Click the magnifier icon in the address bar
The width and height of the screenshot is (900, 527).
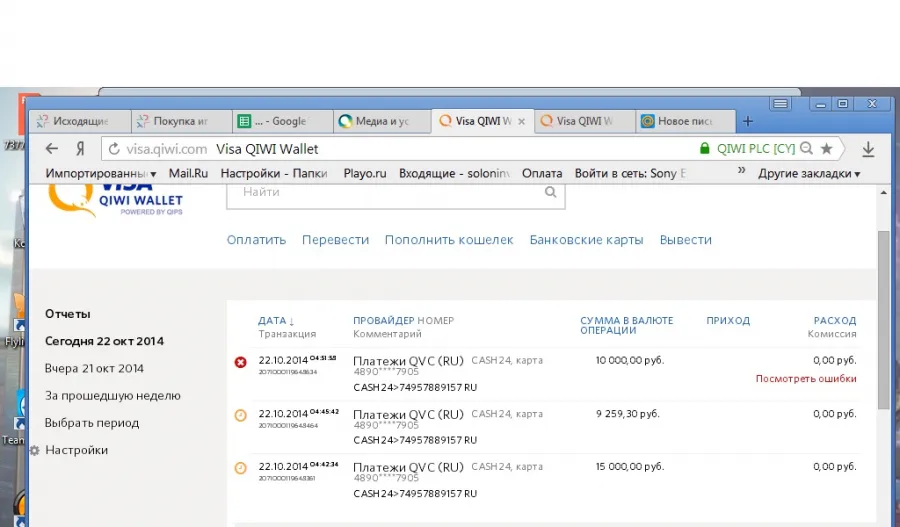click(806, 149)
